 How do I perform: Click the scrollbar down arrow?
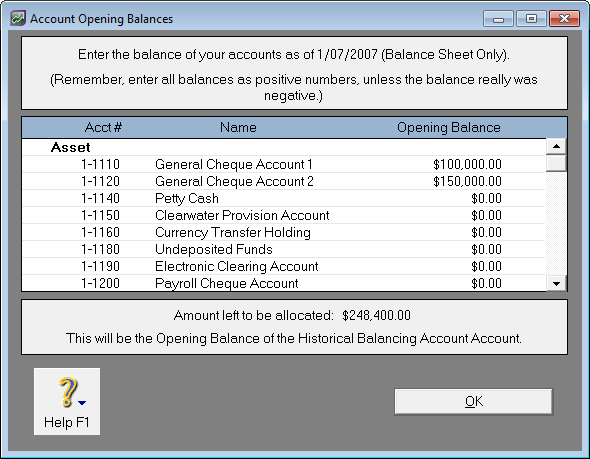point(557,283)
